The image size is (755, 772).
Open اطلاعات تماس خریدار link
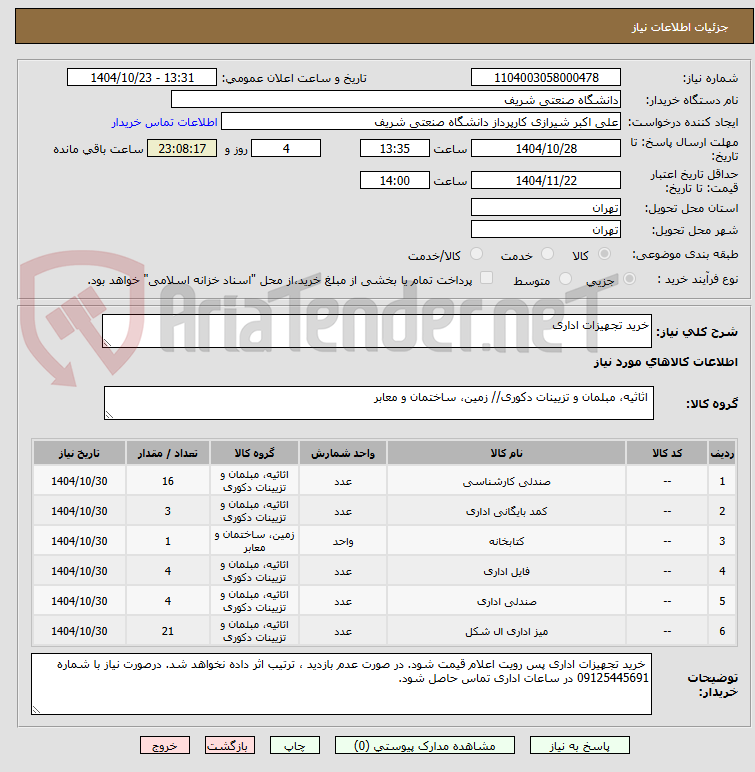point(164,122)
